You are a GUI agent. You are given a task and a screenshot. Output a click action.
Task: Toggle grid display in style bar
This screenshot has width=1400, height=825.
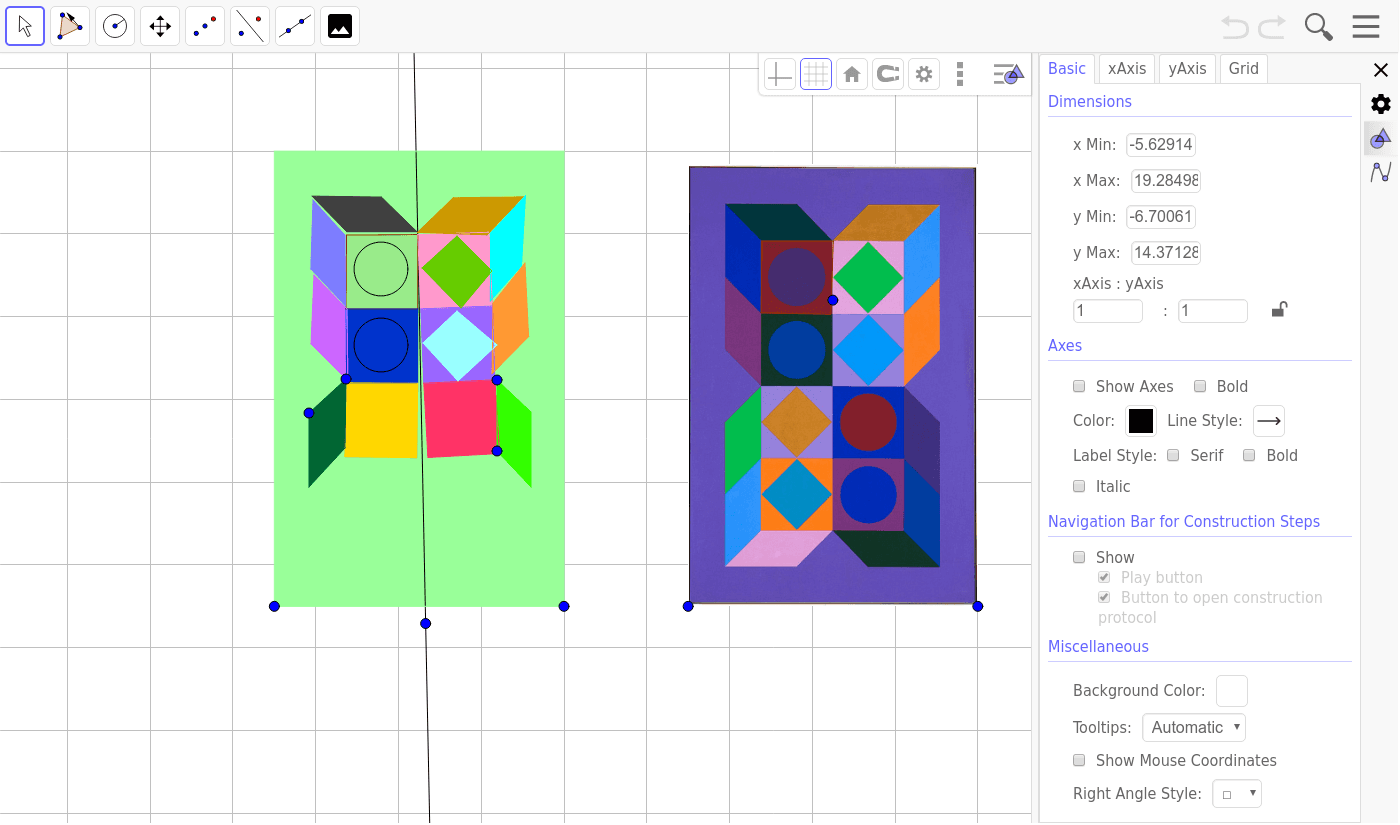click(816, 74)
